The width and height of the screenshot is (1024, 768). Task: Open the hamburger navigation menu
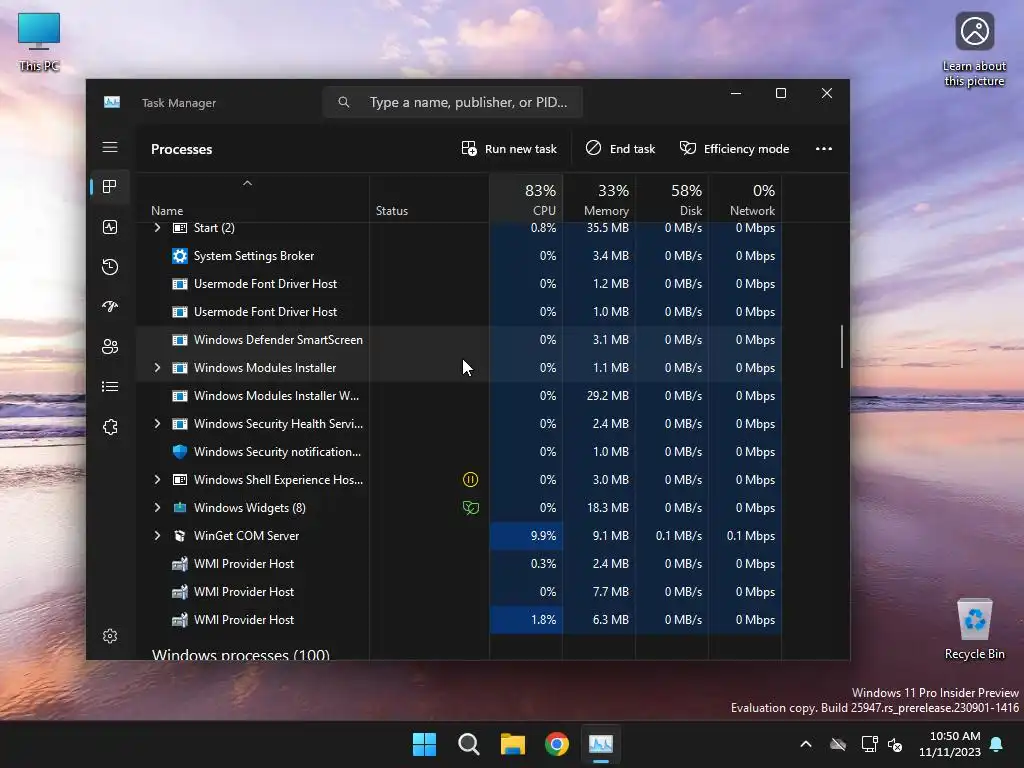coord(110,148)
